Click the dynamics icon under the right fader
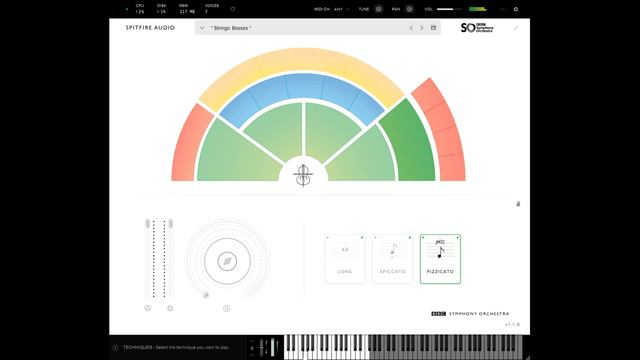Viewport: 640px width, 360px height. pos(170,308)
